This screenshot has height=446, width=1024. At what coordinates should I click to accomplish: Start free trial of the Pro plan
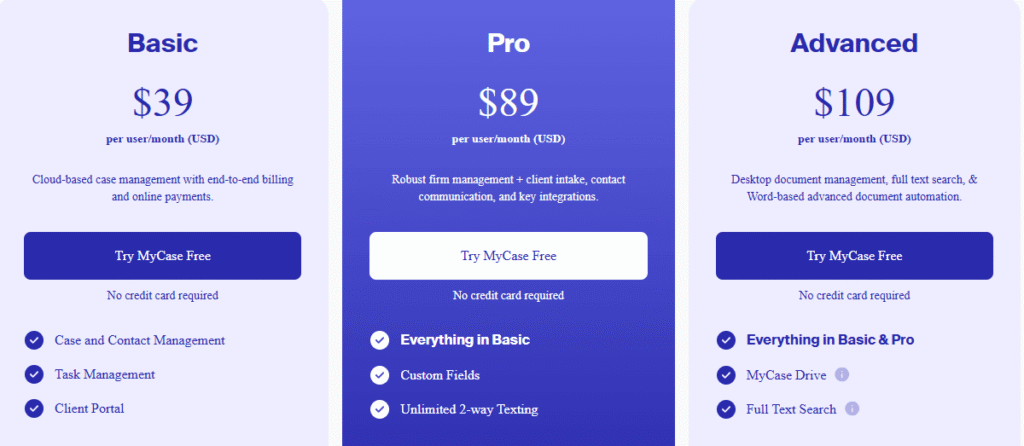508,256
